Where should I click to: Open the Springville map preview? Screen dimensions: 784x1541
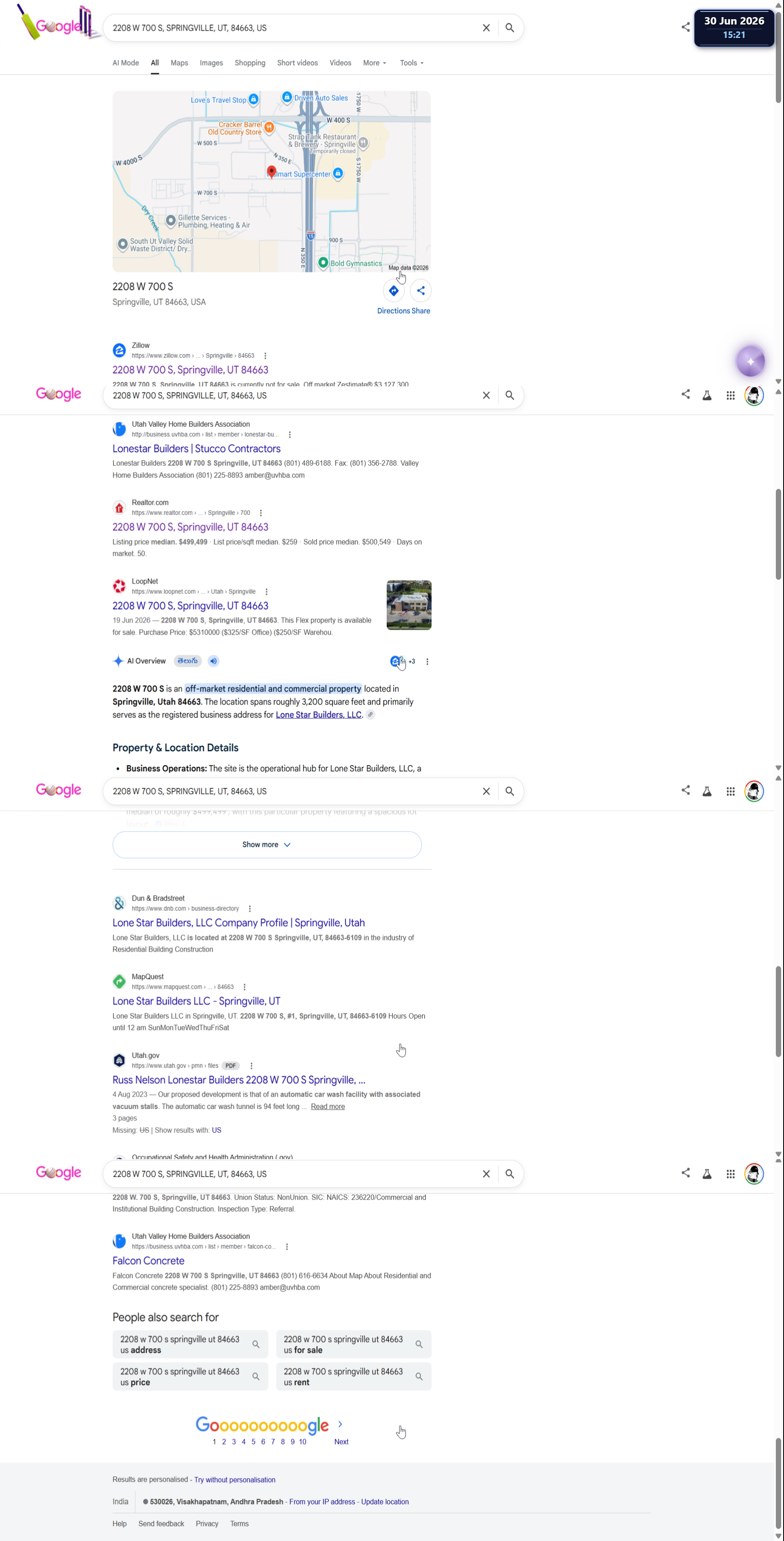pyautogui.click(x=272, y=181)
